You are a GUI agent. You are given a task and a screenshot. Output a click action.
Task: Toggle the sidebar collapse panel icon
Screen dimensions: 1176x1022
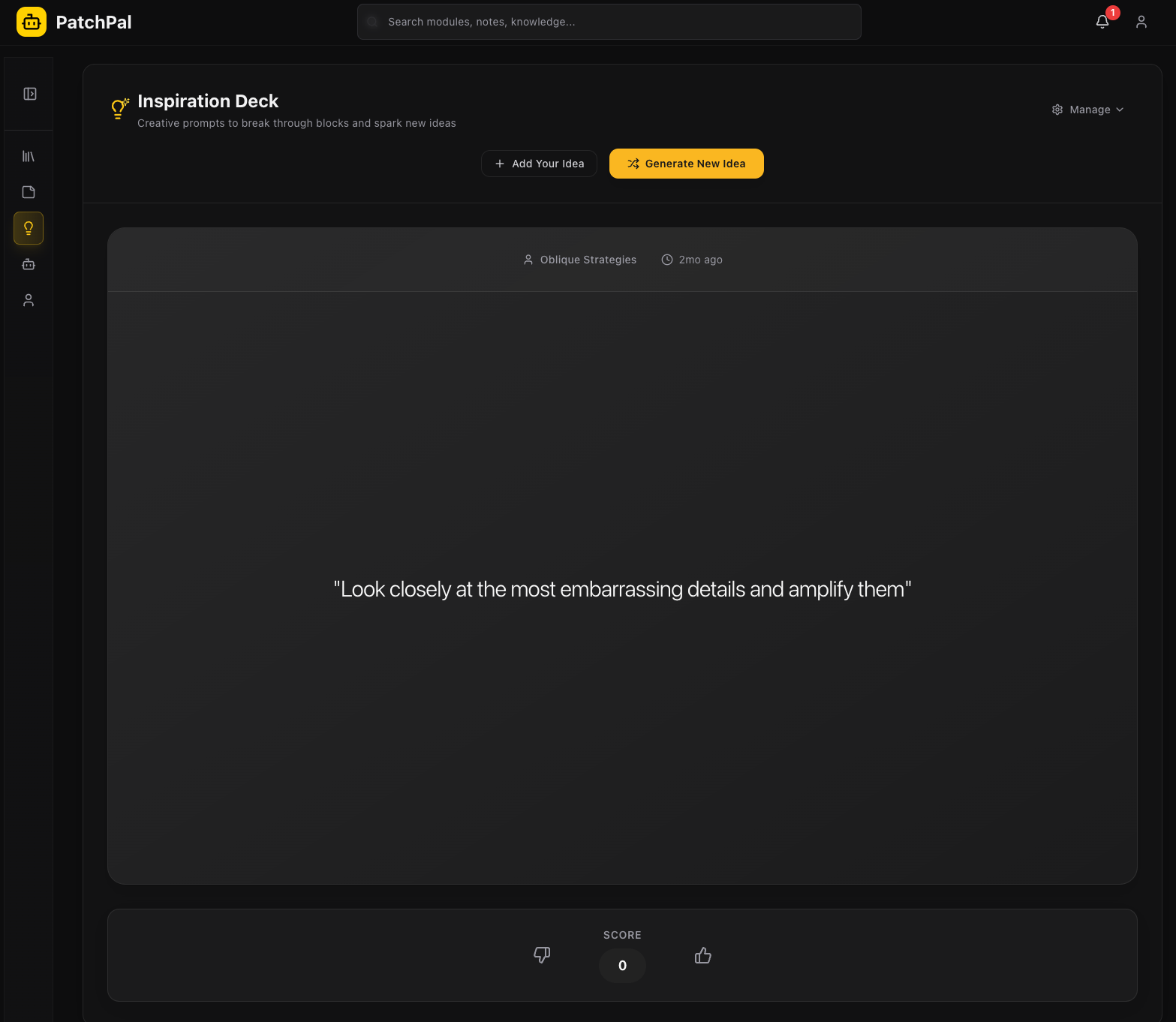point(30,94)
